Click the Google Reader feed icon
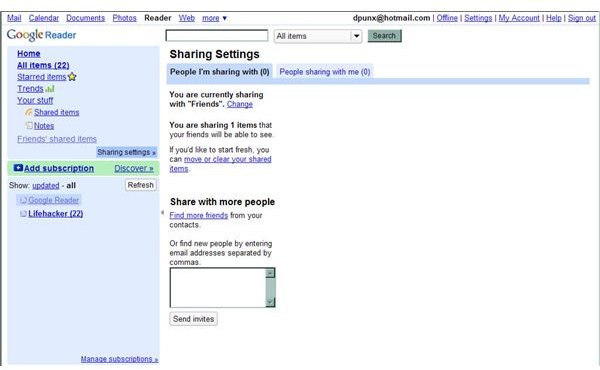 (23, 200)
